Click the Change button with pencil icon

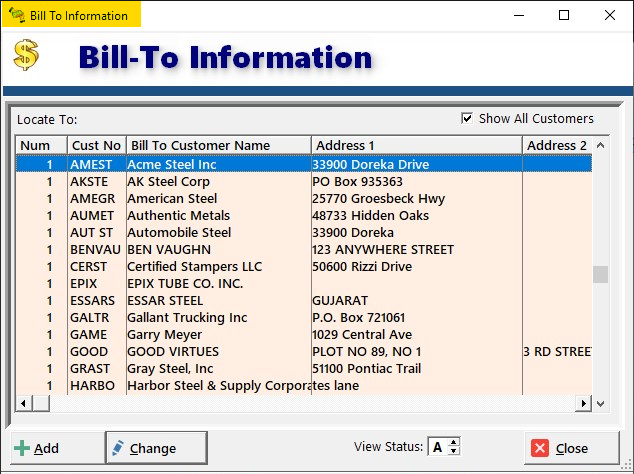pyautogui.click(x=156, y=448)
